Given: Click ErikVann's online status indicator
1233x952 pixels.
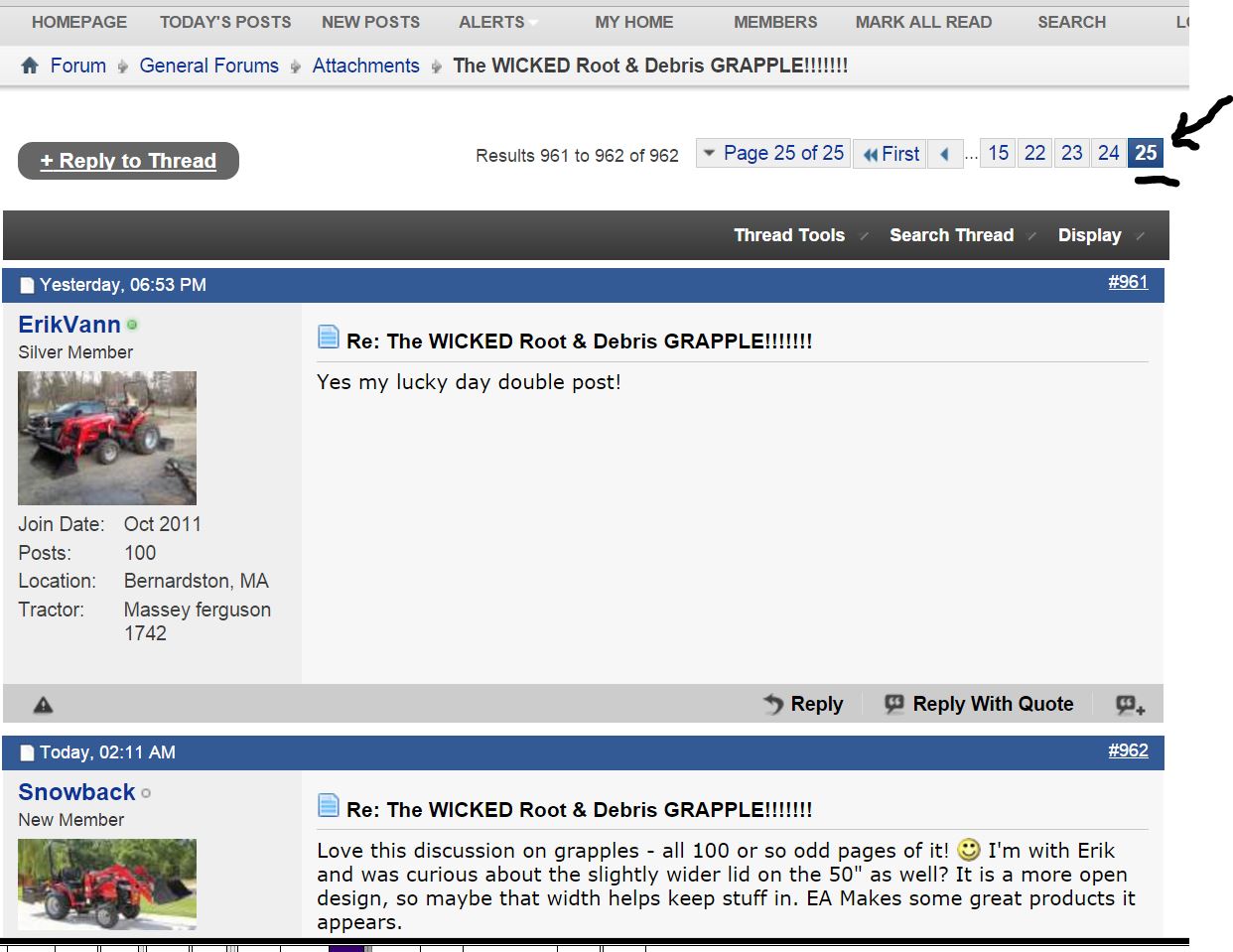Looking at the screenshot, I should [132, 325].
